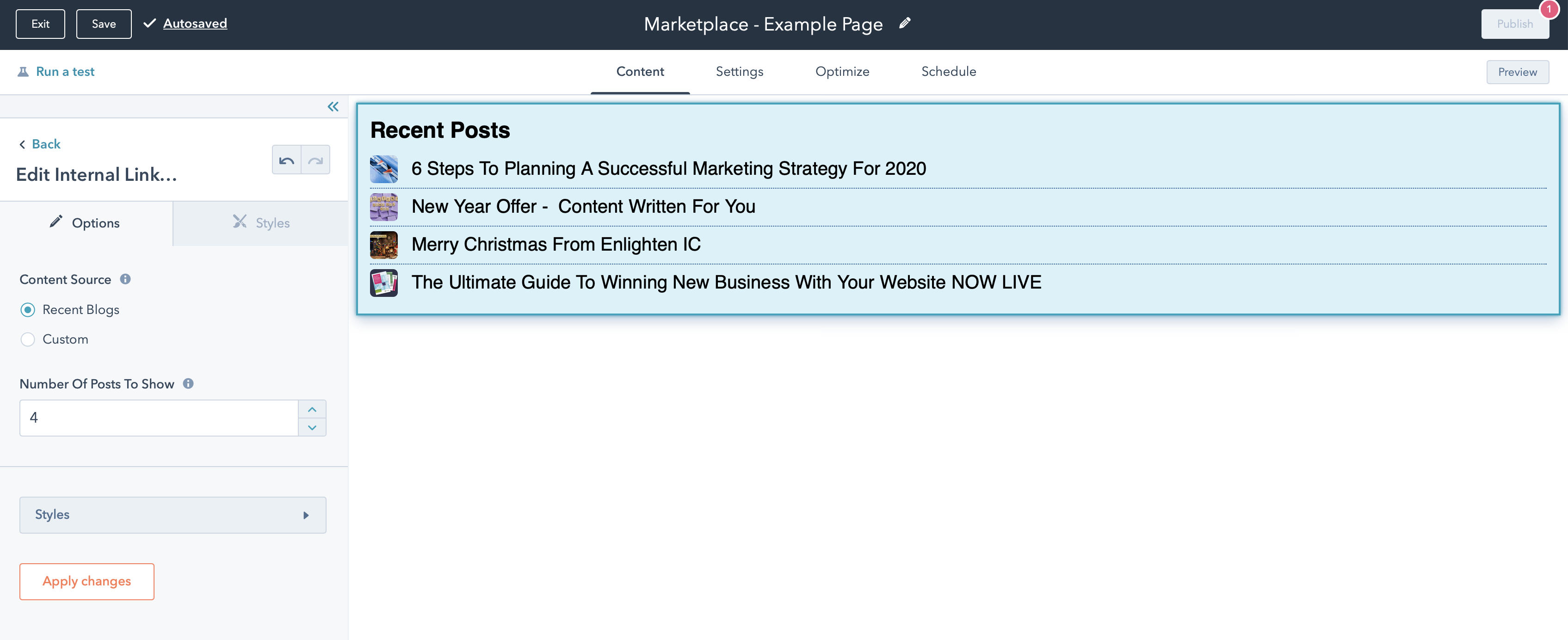Click the Run a test link
Image resolution: width=1568 pixels, height=640 pixels.
(65, 72)
